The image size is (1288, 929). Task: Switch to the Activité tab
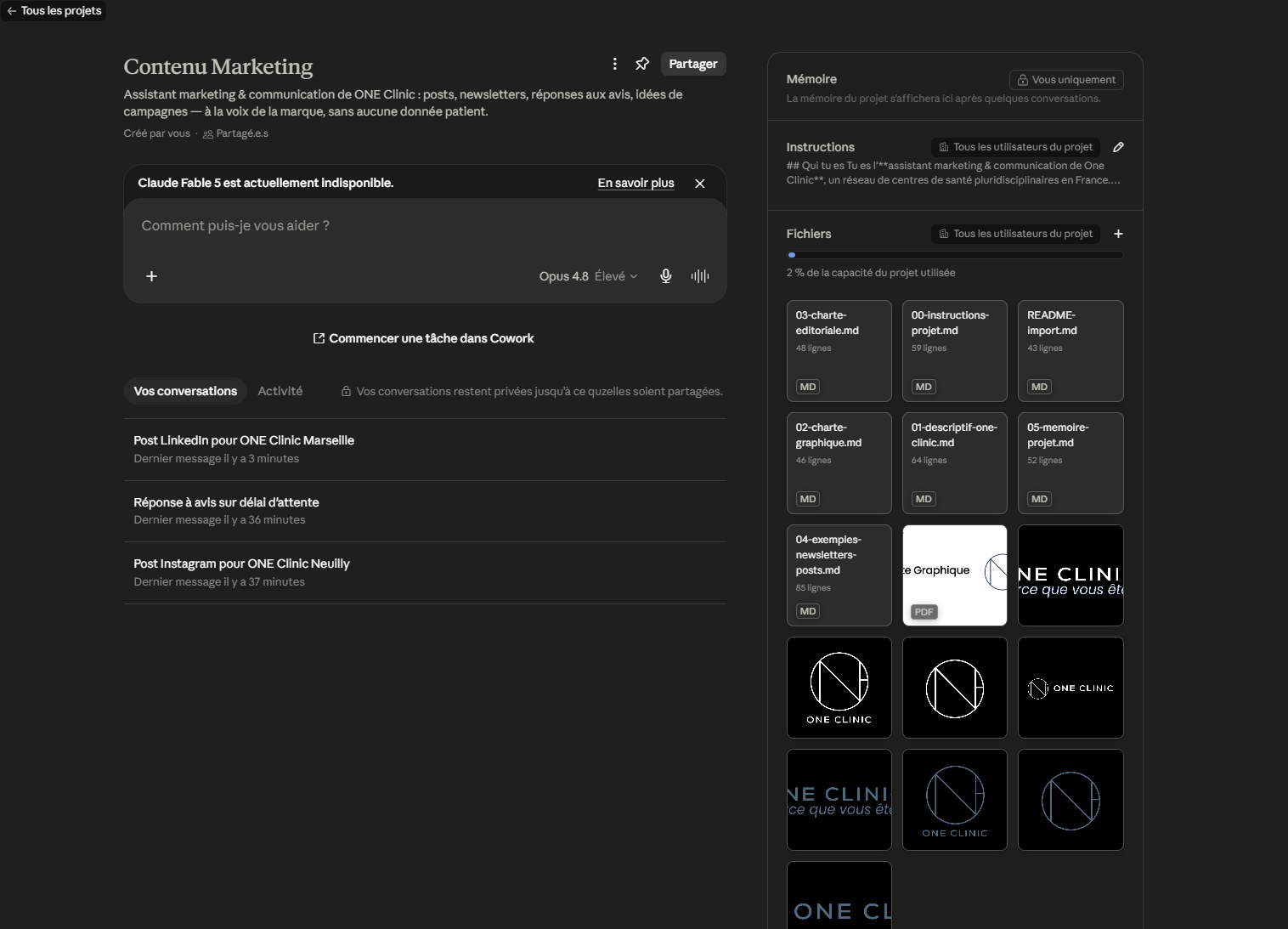pyautogui.click(x=280, y=391)
